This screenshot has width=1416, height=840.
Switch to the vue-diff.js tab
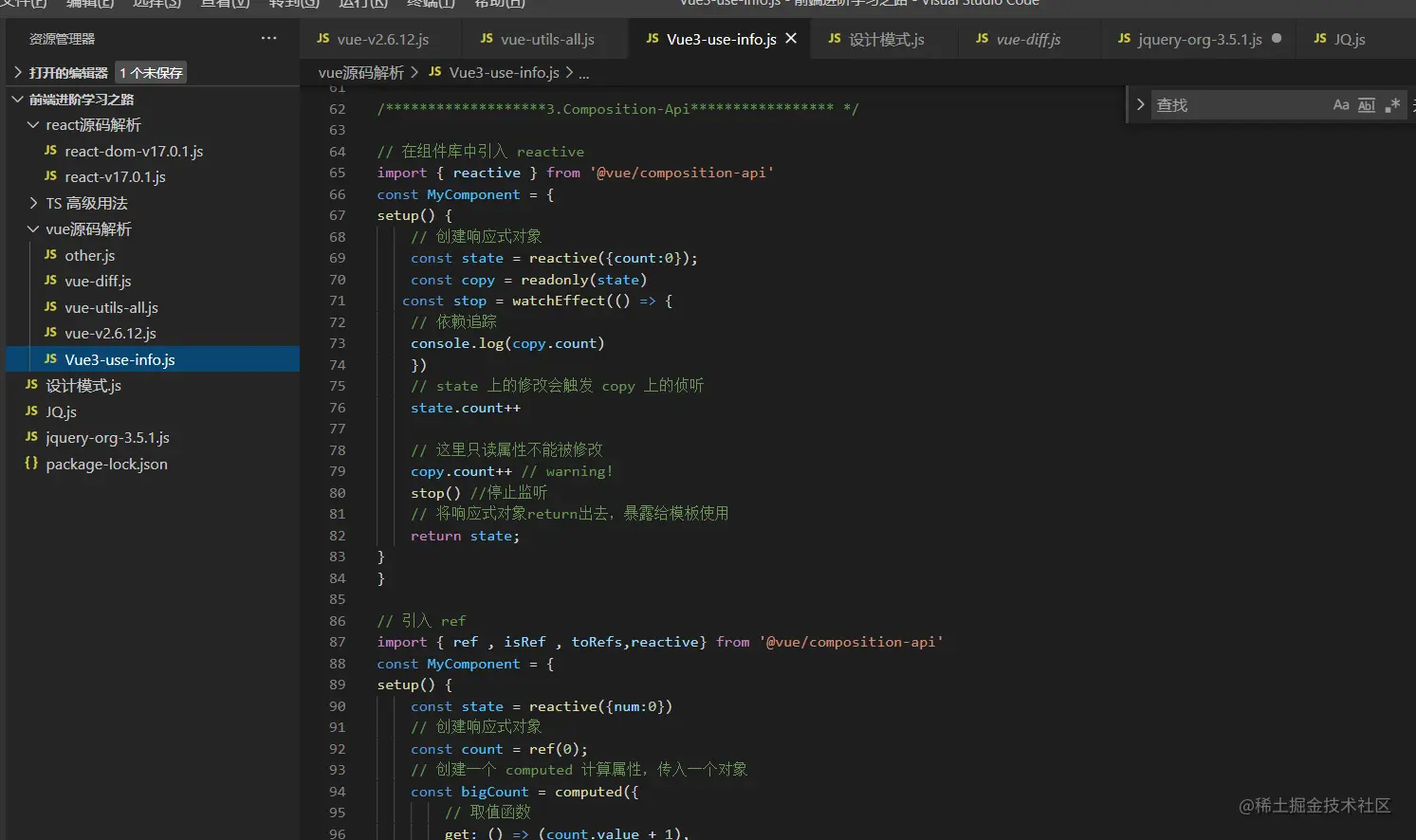[x=1028, y=39]
